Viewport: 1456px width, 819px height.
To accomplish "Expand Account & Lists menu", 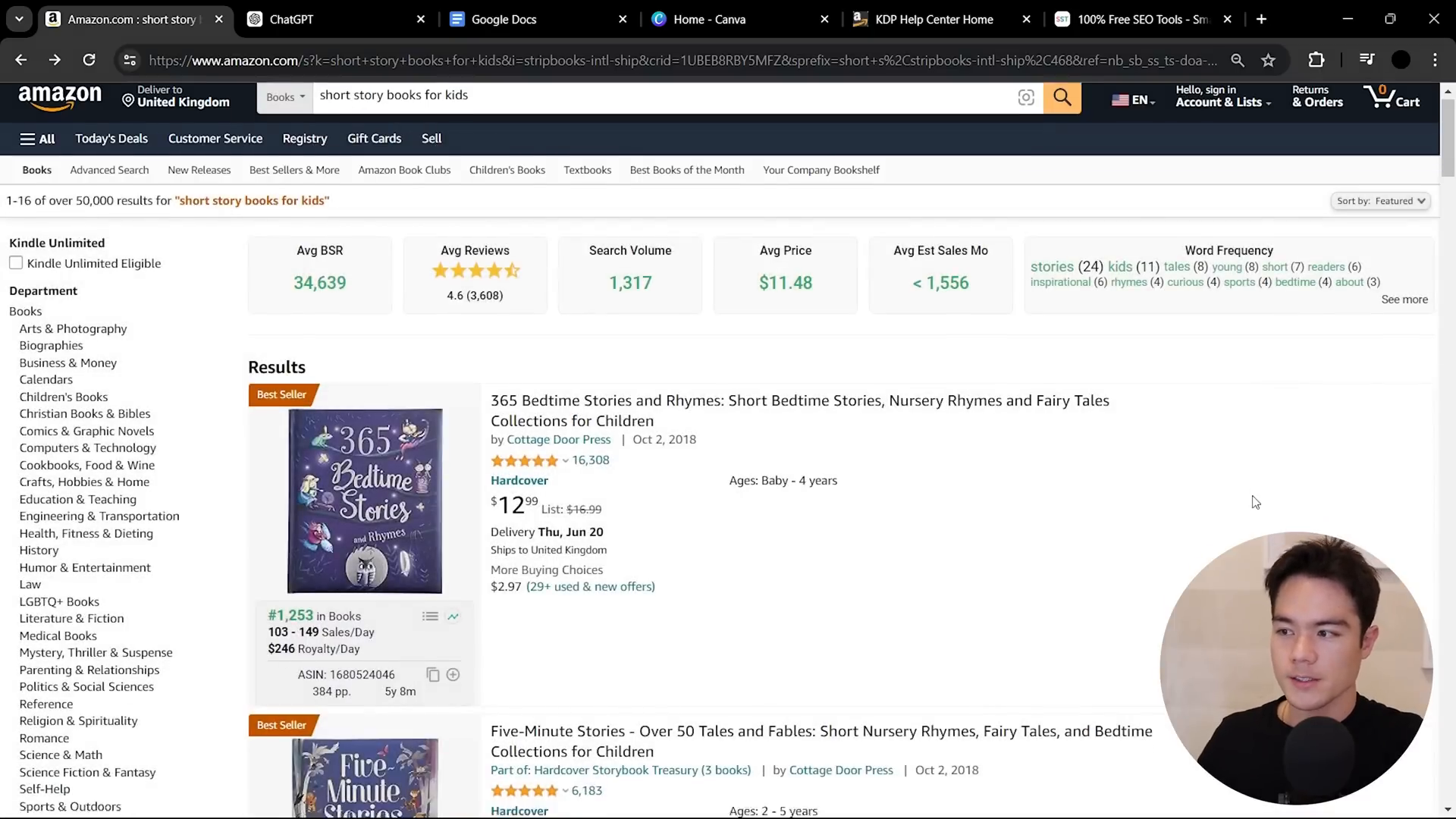I will (1222, 96).
